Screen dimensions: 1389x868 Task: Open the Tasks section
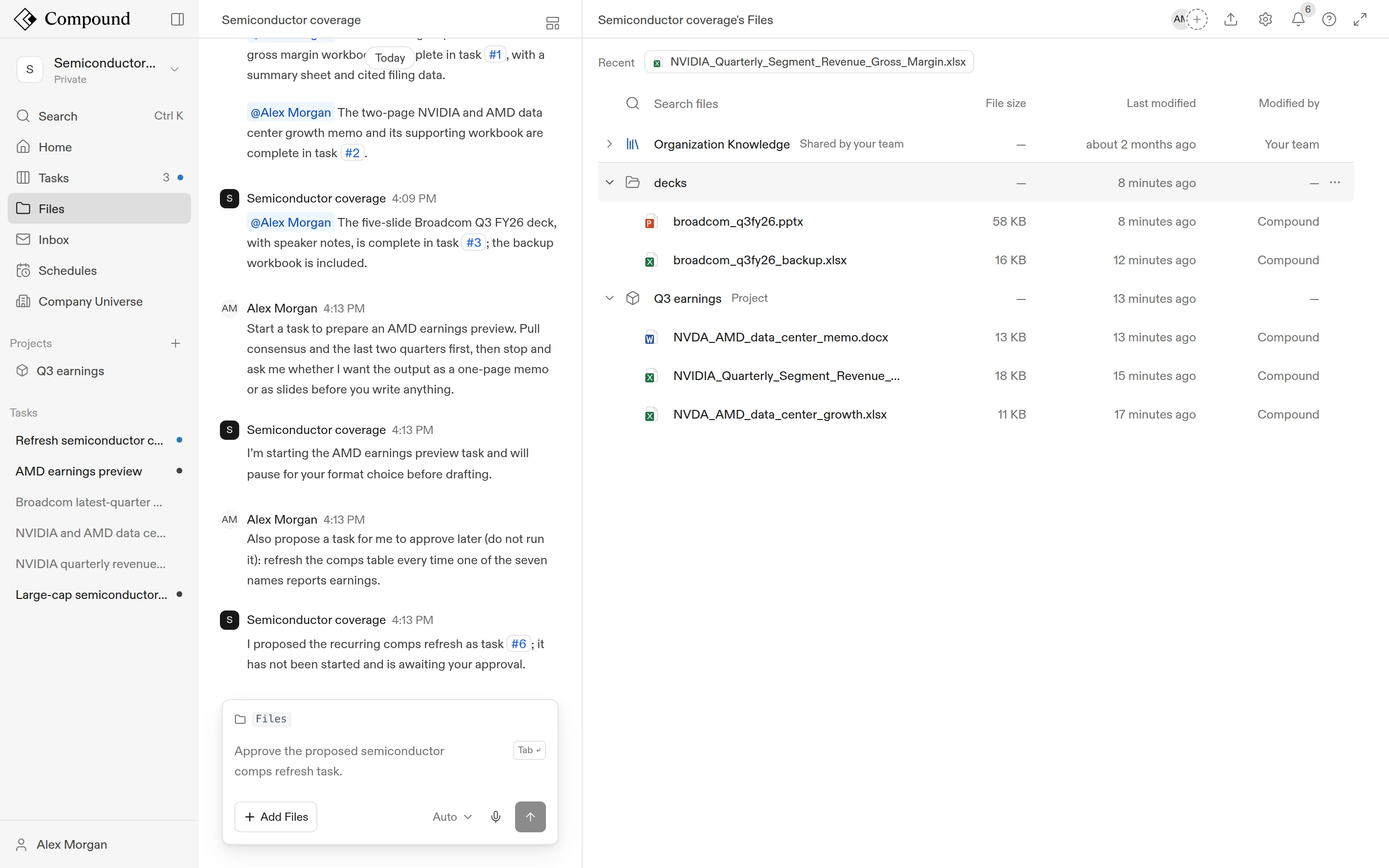99,178
